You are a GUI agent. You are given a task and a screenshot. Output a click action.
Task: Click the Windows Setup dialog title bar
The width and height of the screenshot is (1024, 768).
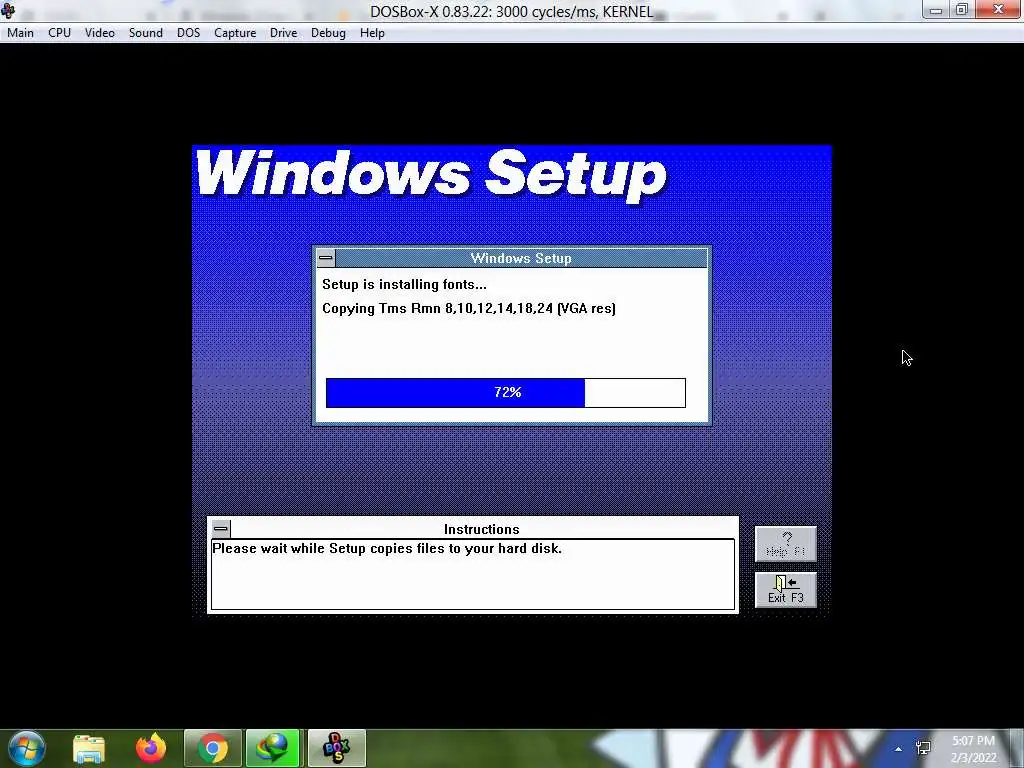click(520, 258)
